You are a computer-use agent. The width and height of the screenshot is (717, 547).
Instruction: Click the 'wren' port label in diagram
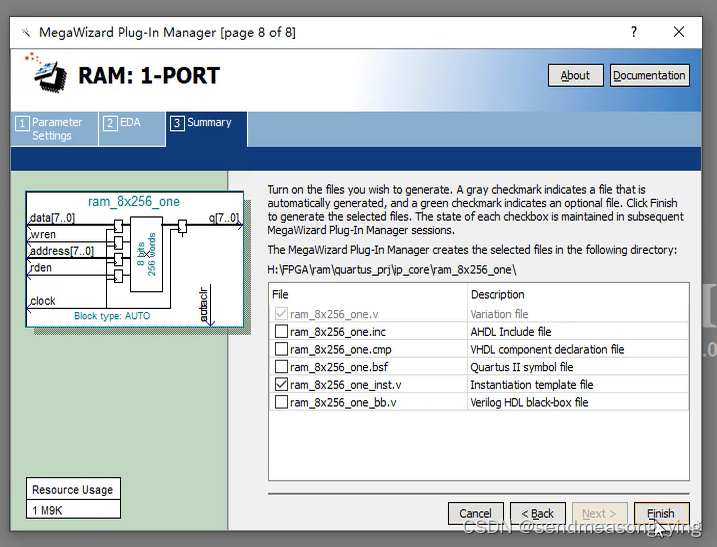pyautogui.click(x=43, y=235)
